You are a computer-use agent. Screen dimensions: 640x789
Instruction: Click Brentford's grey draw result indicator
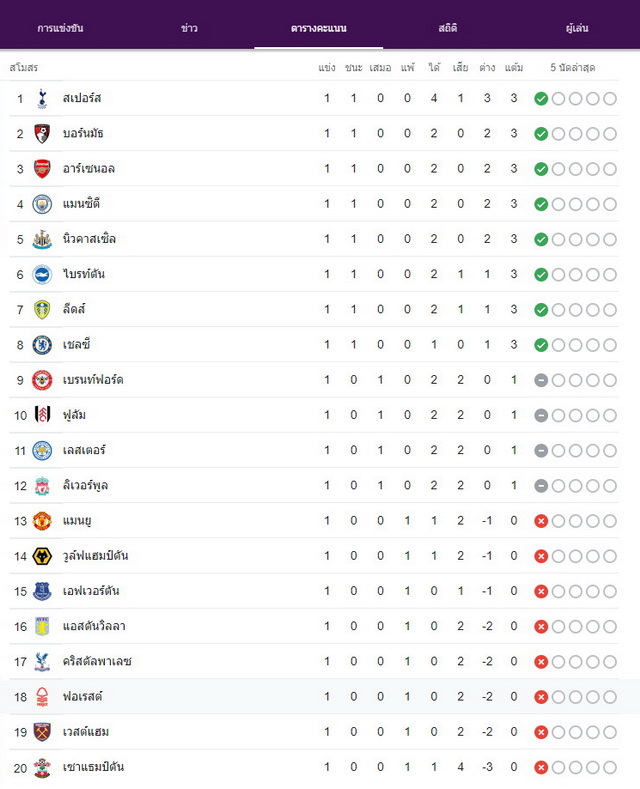pyautogui.click(x=541, y=380)
